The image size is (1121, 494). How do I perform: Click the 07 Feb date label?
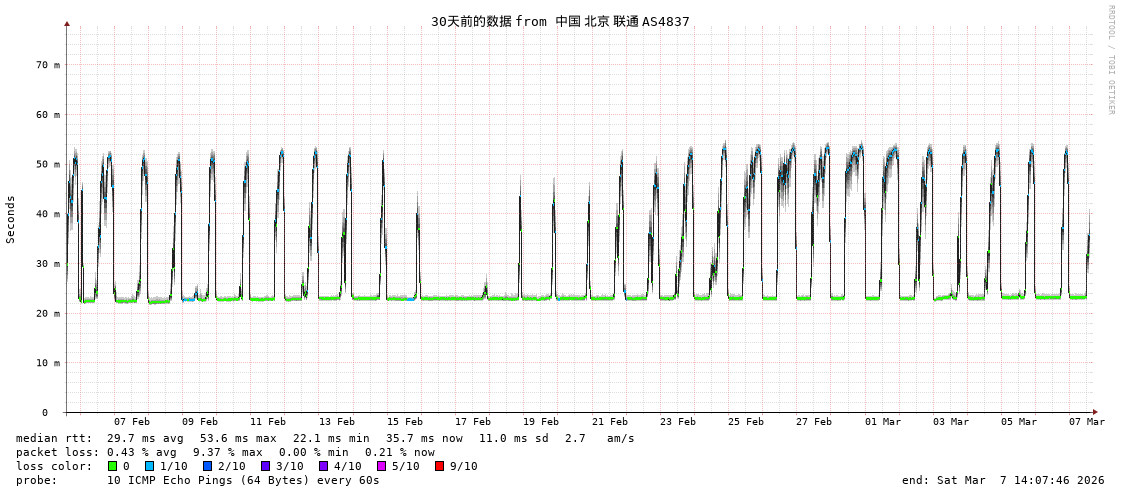click(x=131, y=422)
